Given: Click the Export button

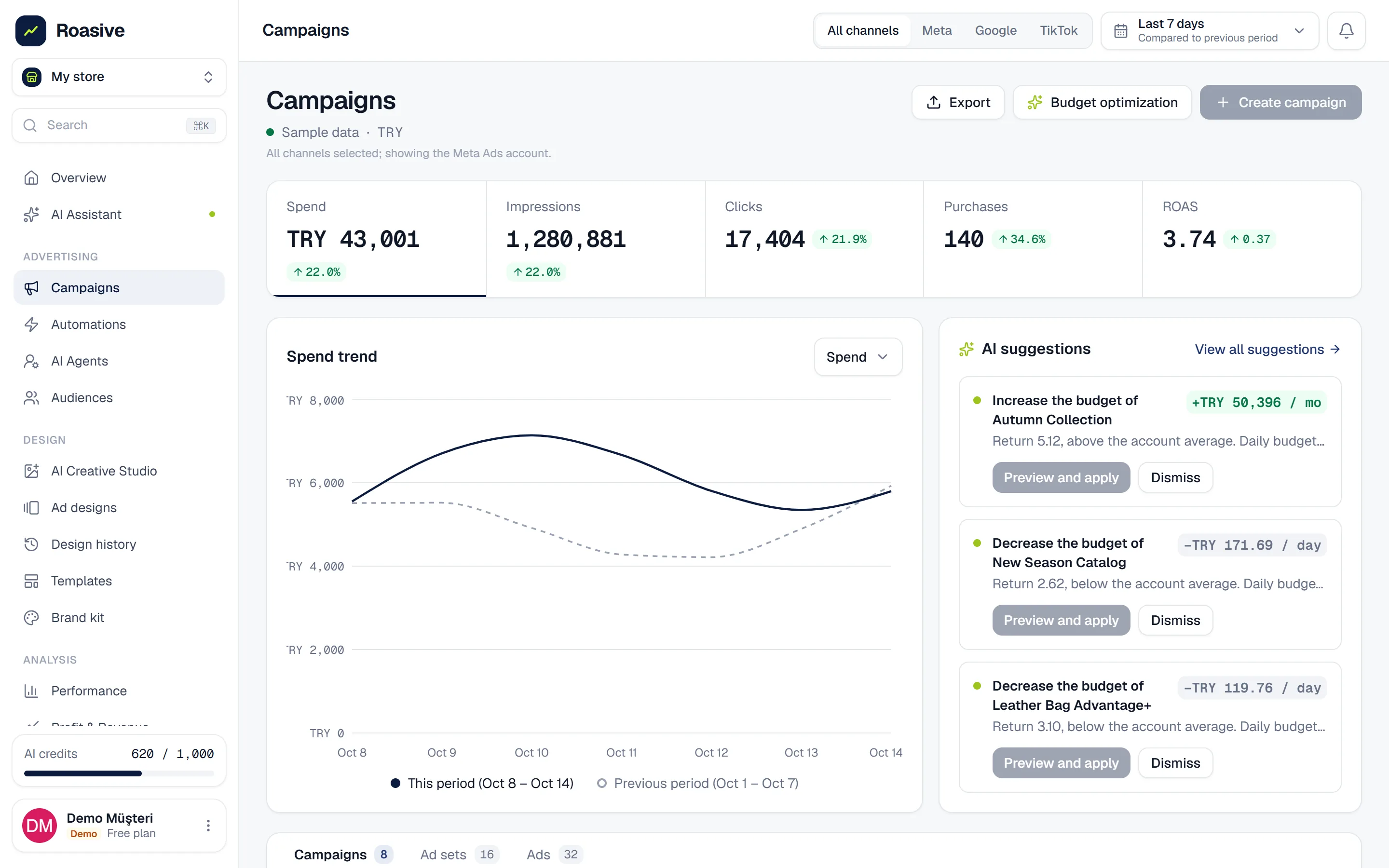Looking at the screenshot, I should 958,102.
